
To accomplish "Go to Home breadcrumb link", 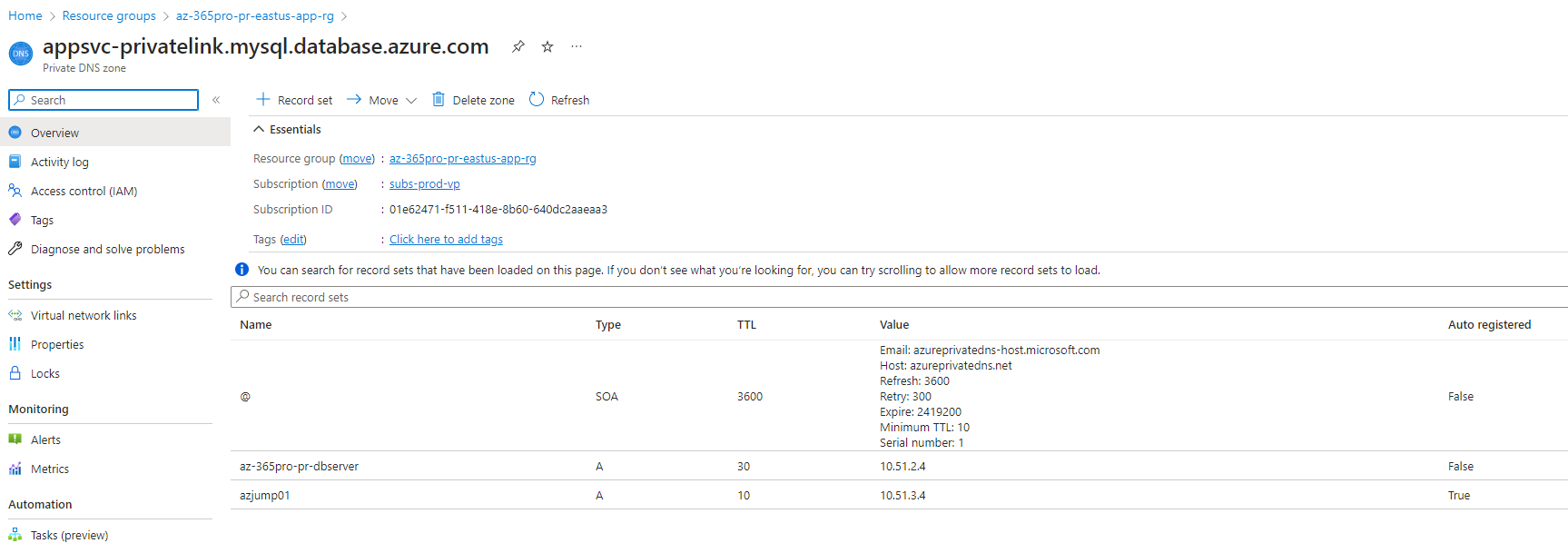I will pos(25,15).
